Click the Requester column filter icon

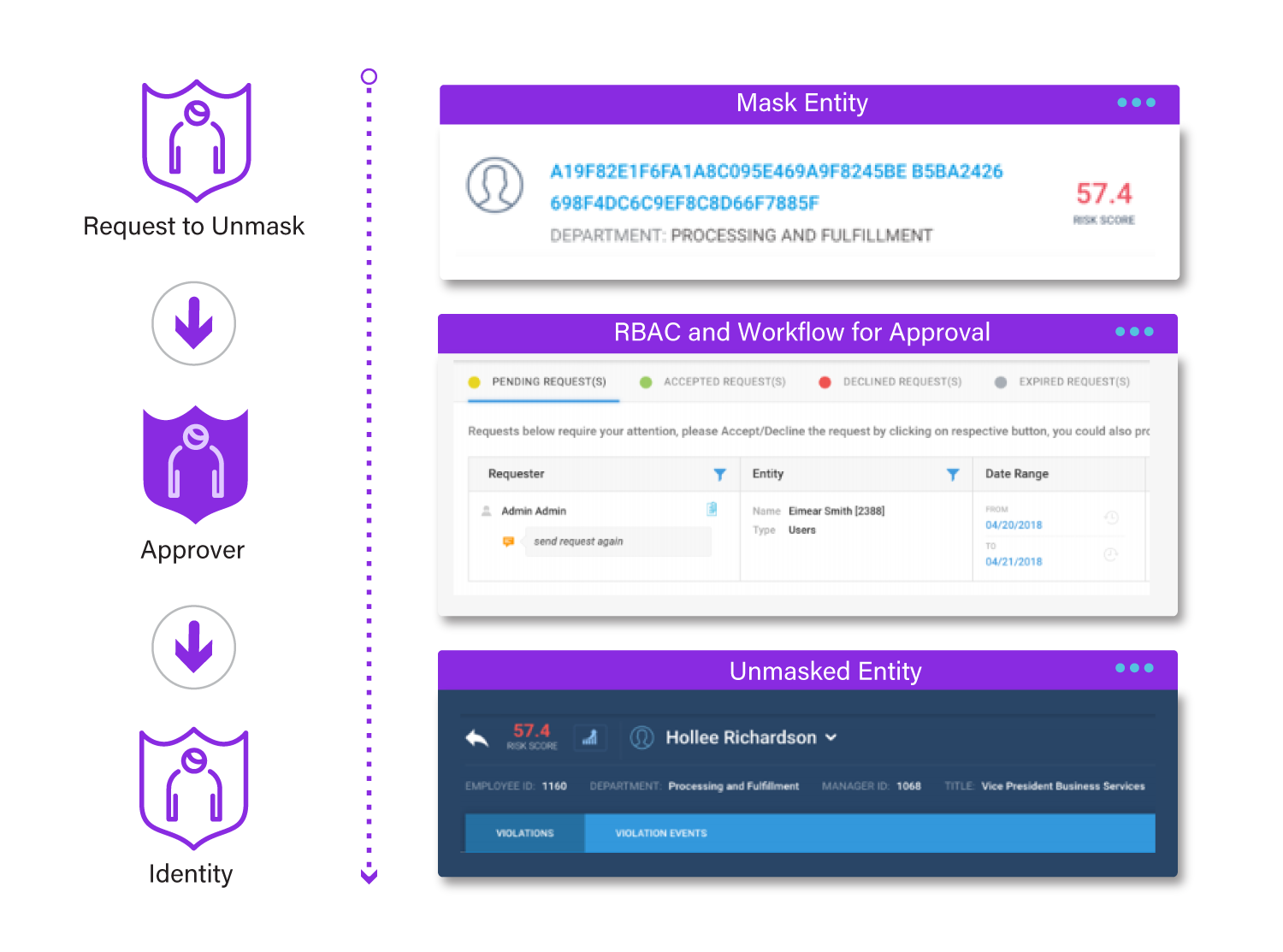click(719, 475)
